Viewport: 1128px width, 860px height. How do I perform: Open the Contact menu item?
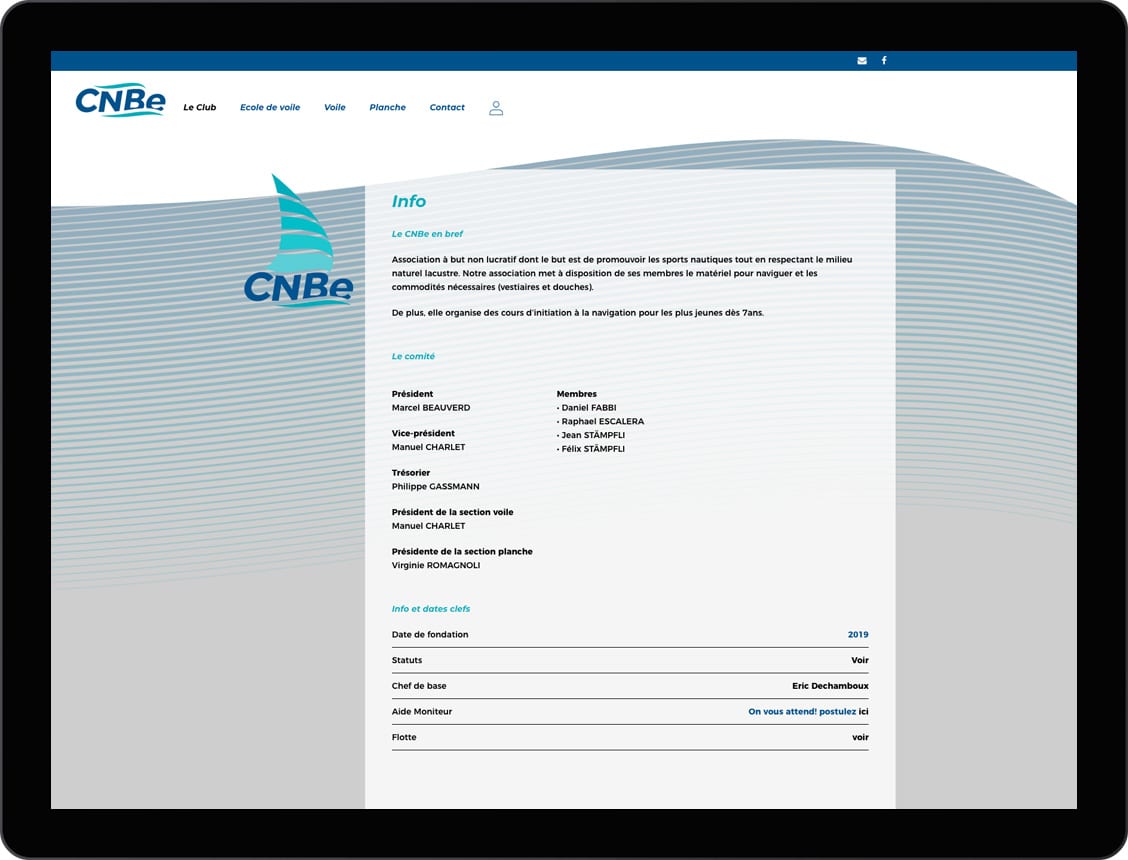coord(447,107)
